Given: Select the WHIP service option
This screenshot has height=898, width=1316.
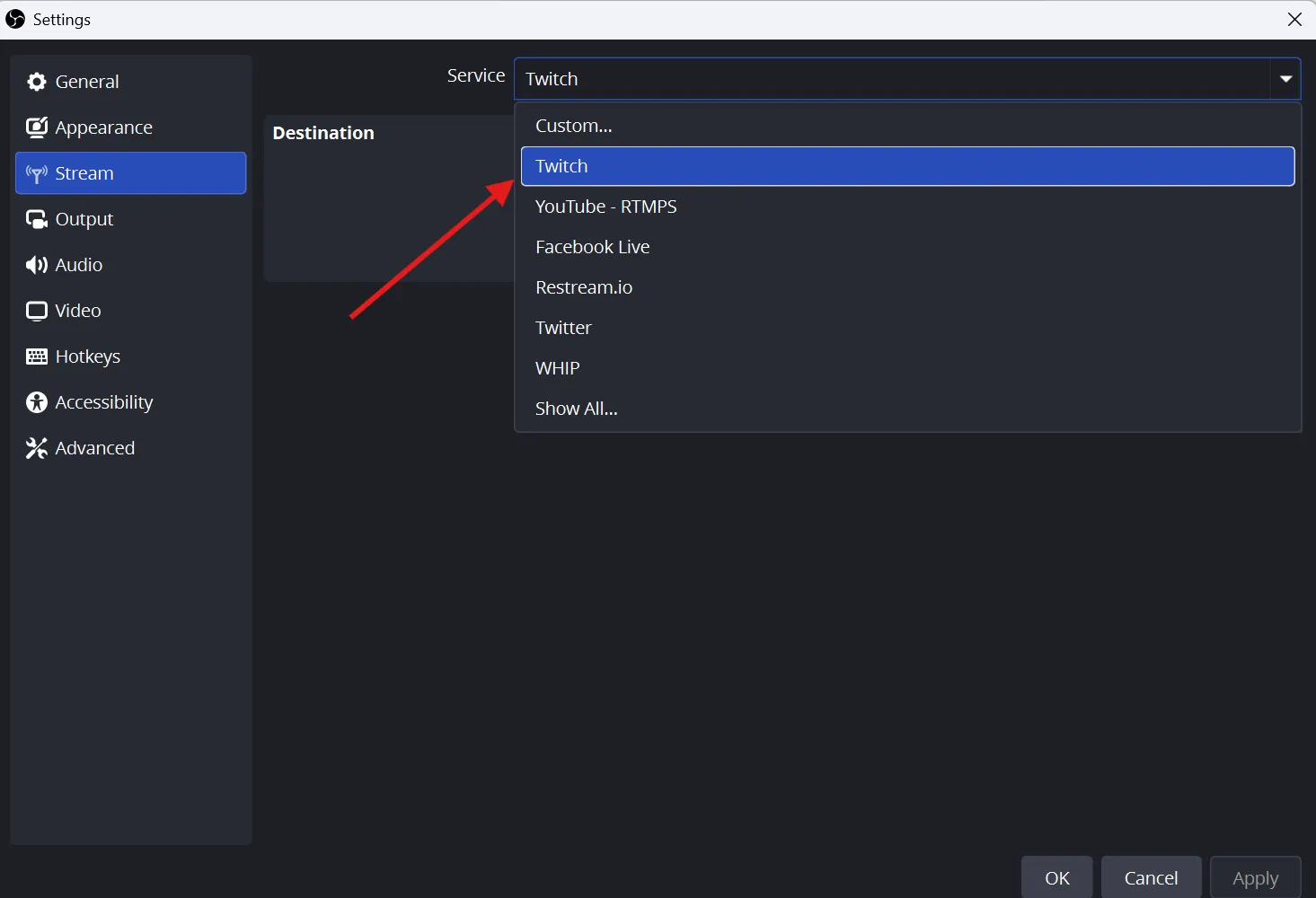Looking at the screenshot, I should [x=557, y=368].
